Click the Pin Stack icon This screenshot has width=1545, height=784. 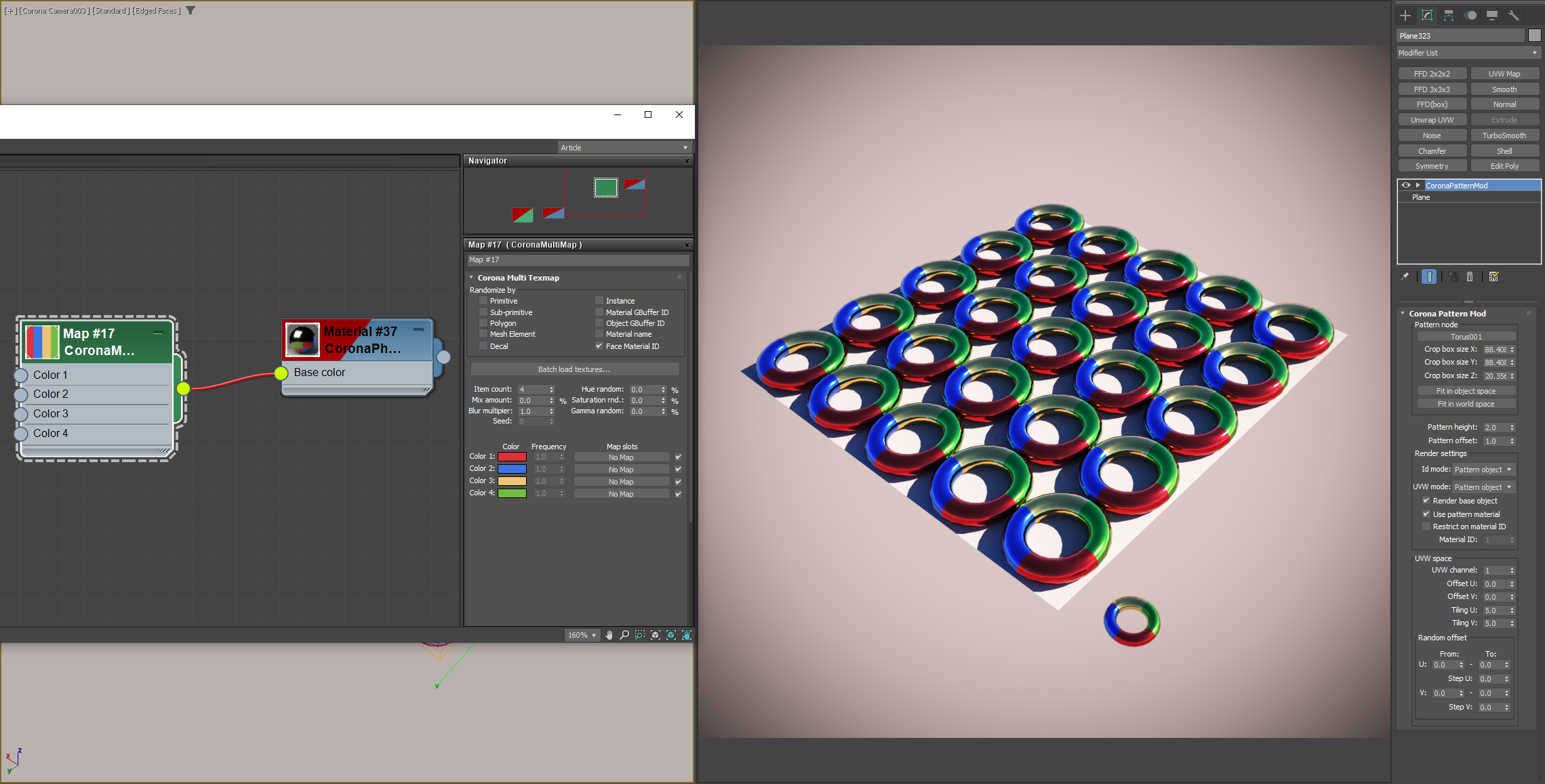point(1405,276)
